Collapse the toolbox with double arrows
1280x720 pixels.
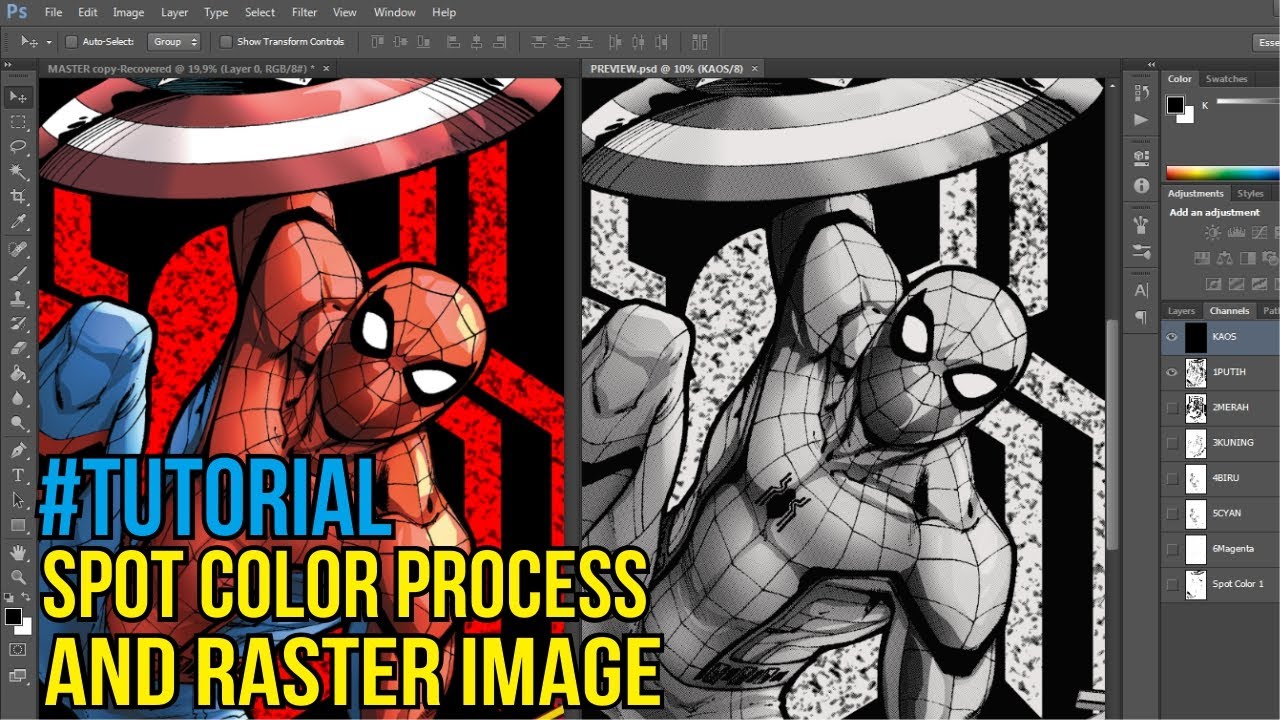click(x=9, y=66)
